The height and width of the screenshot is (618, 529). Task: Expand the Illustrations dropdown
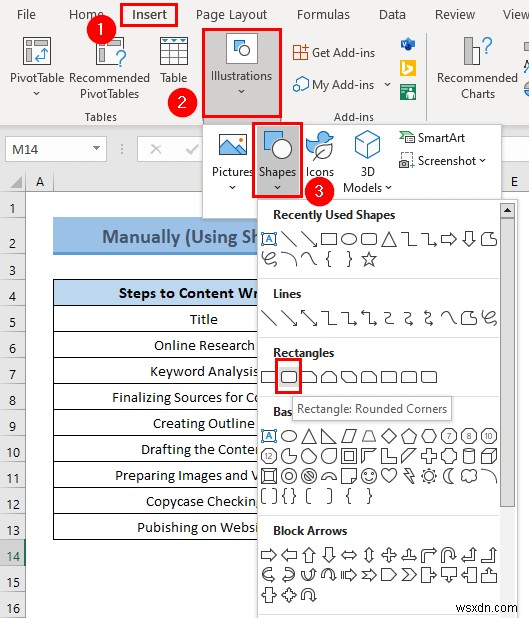[241, 73]
